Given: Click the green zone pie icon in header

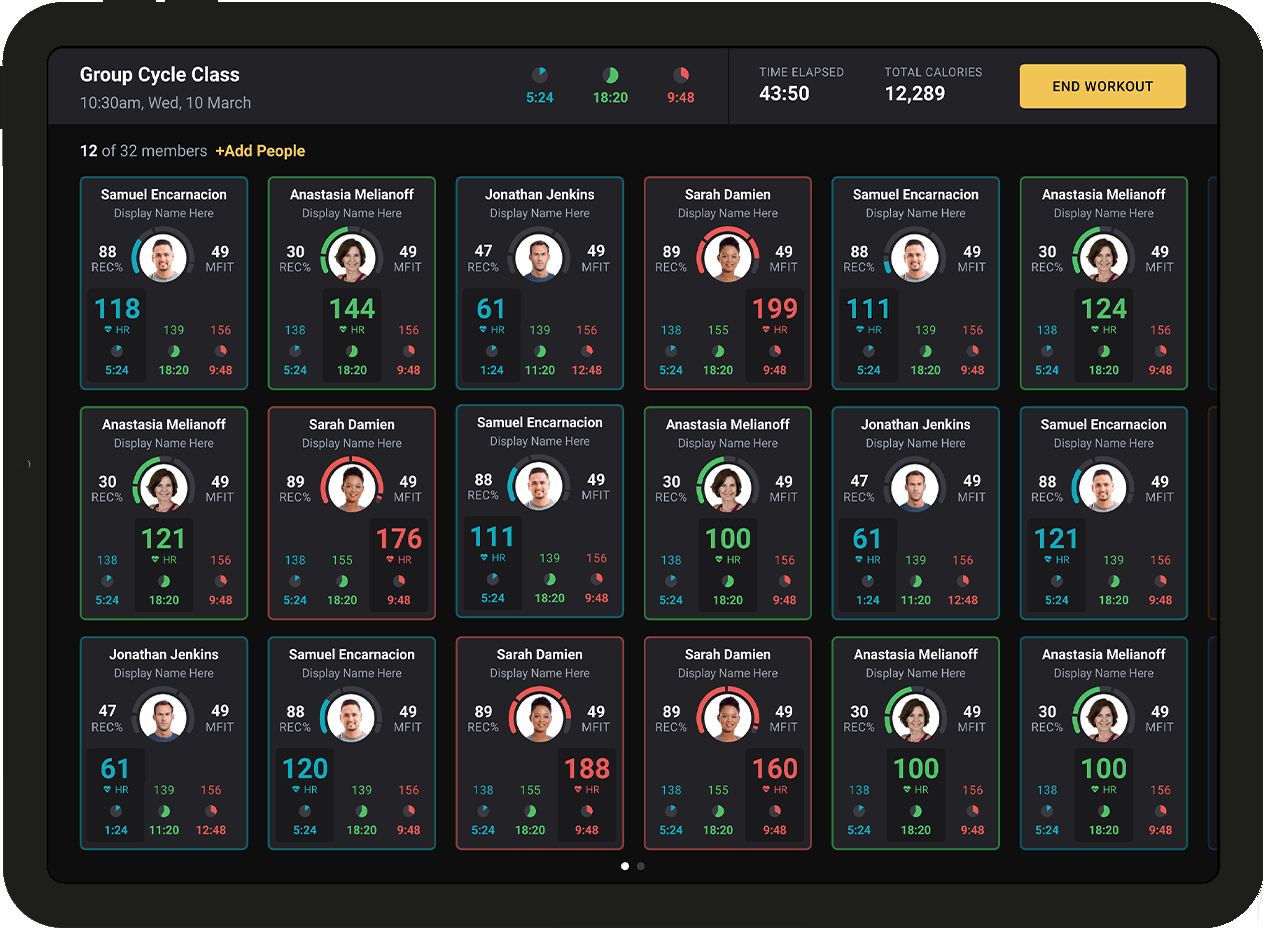Looking at the screenshot, I should click(x=610, y=75).
